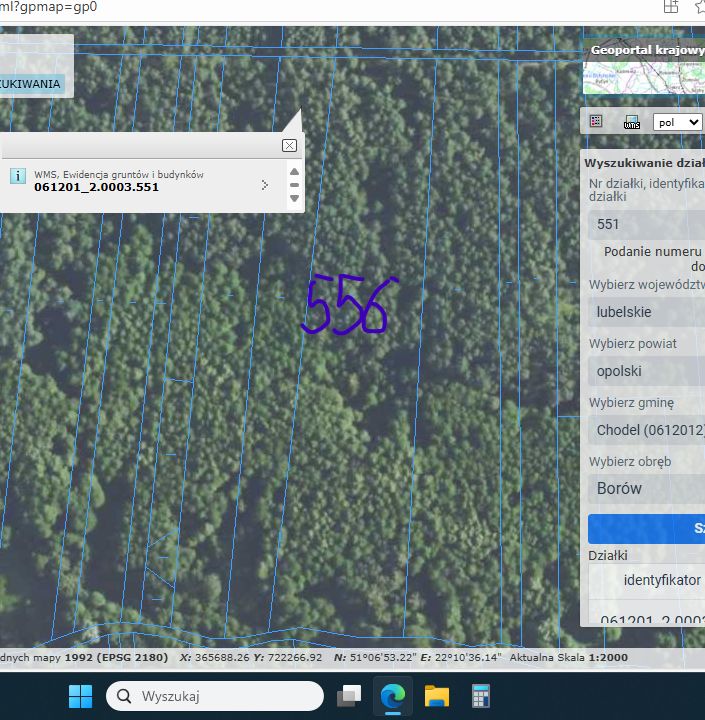The width and height of the screenshot is (705, 720).
Task: Click the blue search button
Action: tap(646, 529)
